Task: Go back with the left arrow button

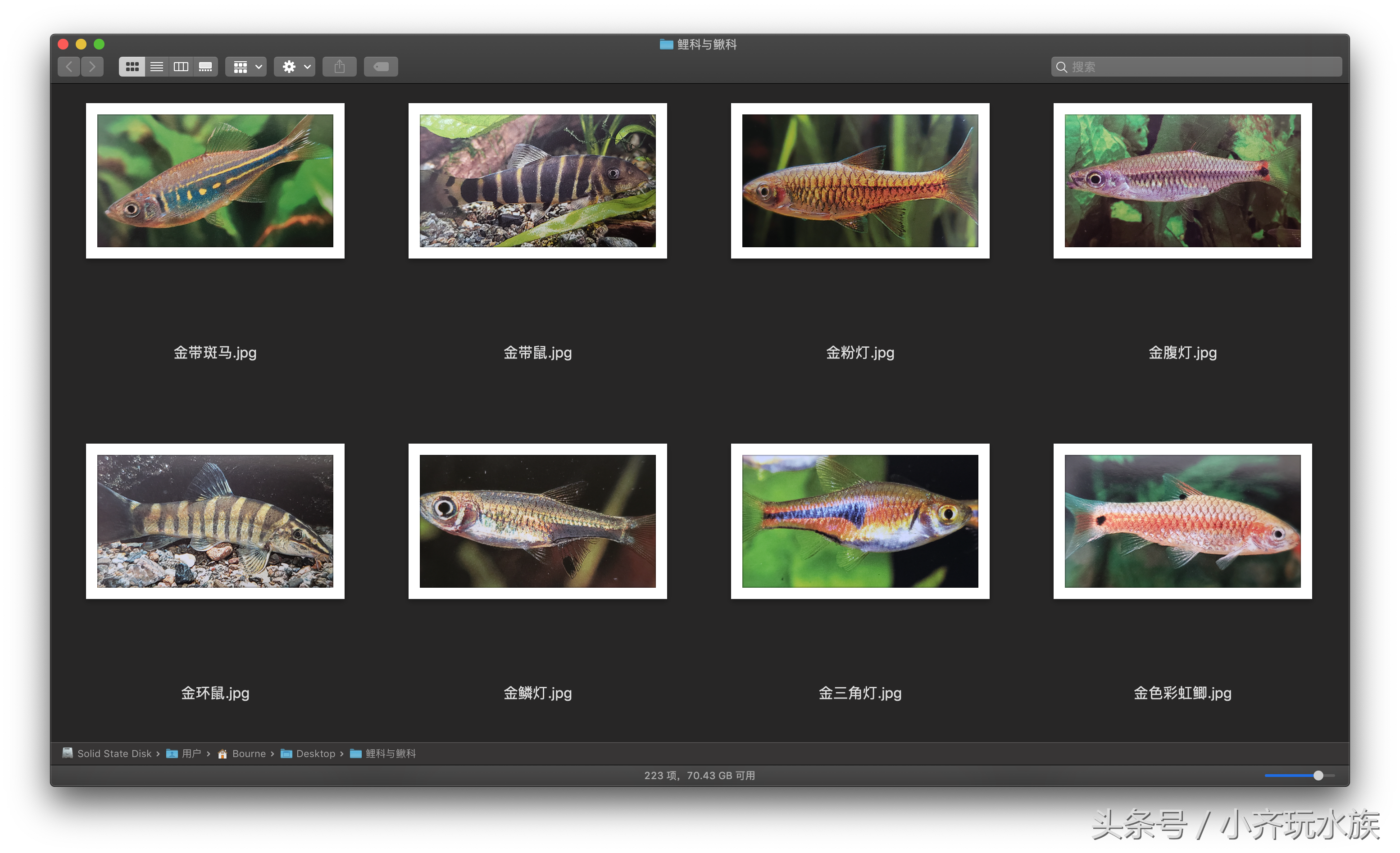Action: (69, 67)
